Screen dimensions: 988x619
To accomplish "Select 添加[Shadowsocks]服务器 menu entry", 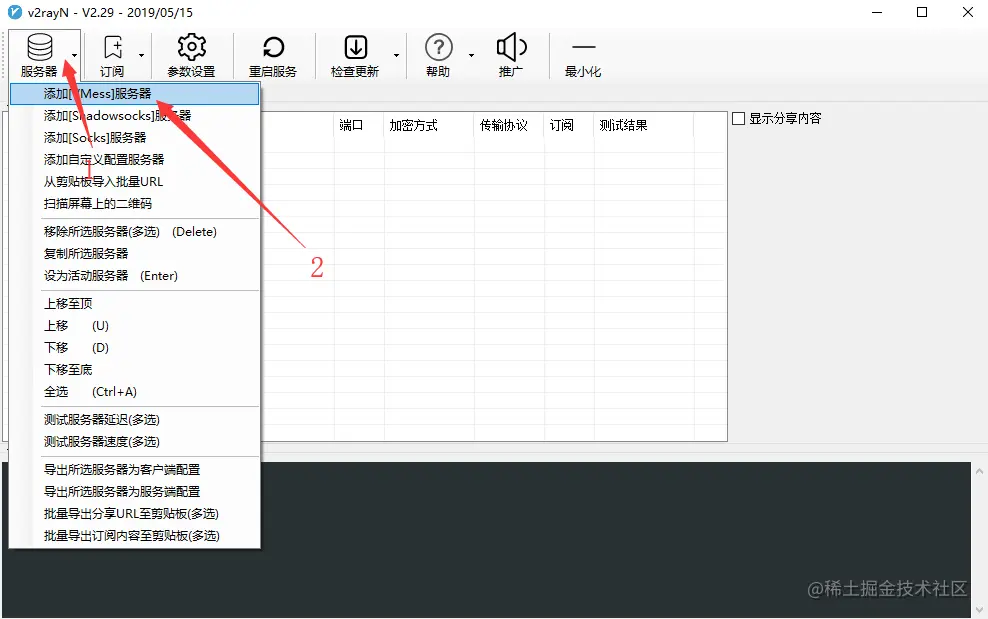I will point(134,116).
